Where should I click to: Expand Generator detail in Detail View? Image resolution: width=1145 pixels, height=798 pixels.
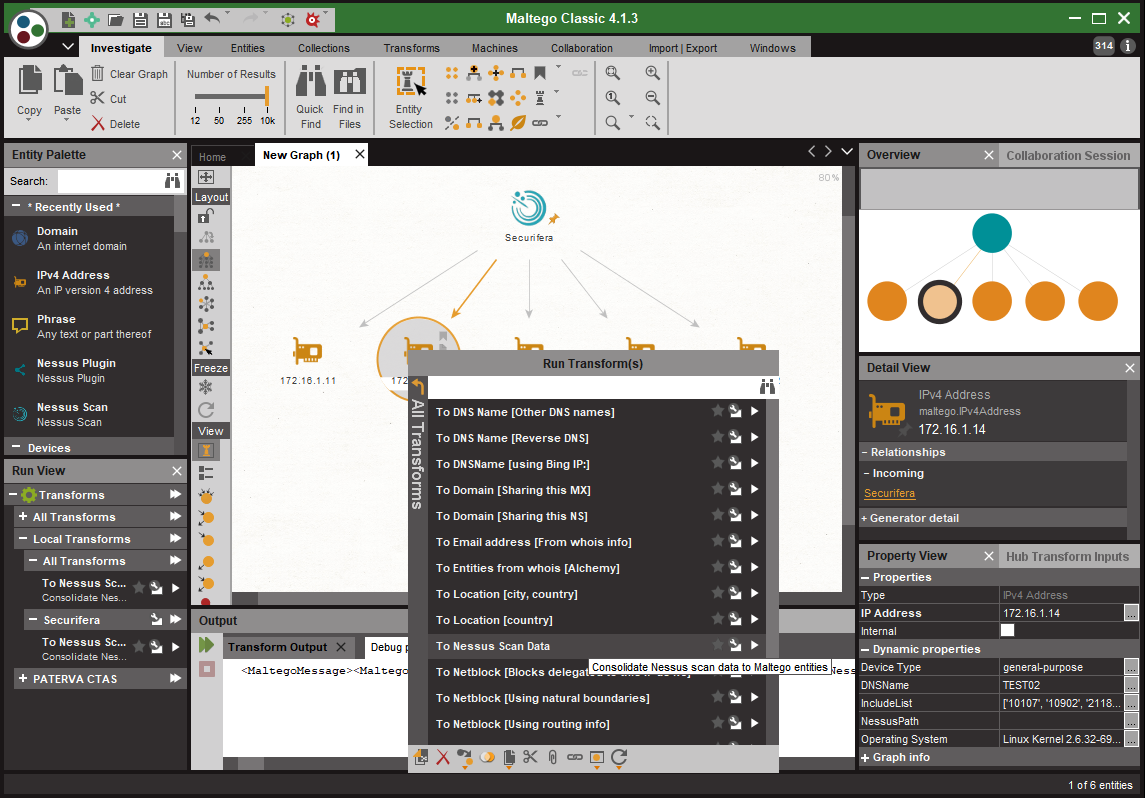point(865,518)
